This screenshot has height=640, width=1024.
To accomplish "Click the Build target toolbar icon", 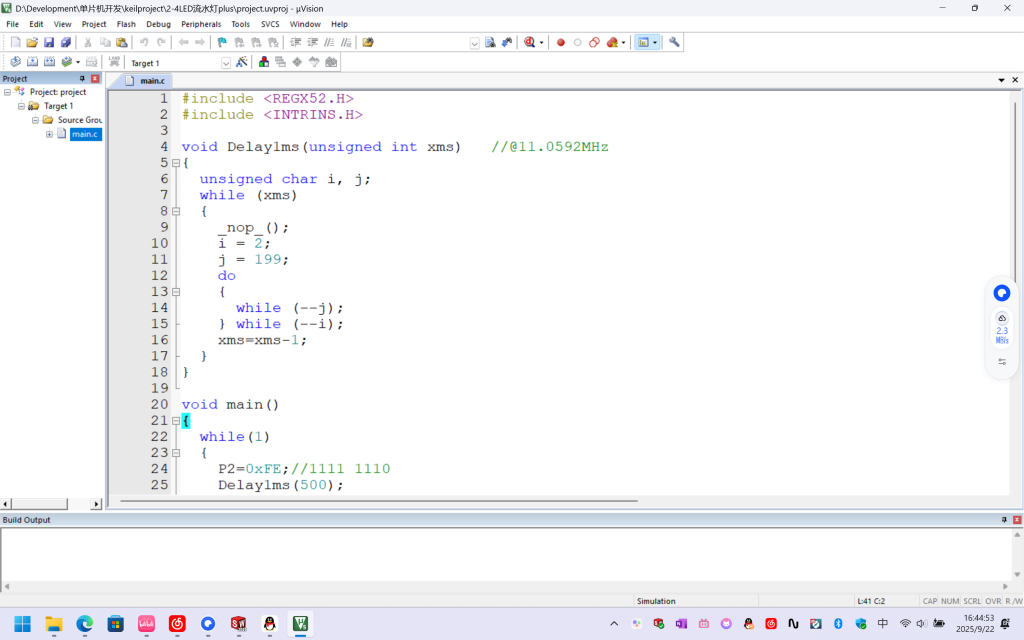I will tap(32, 62).
